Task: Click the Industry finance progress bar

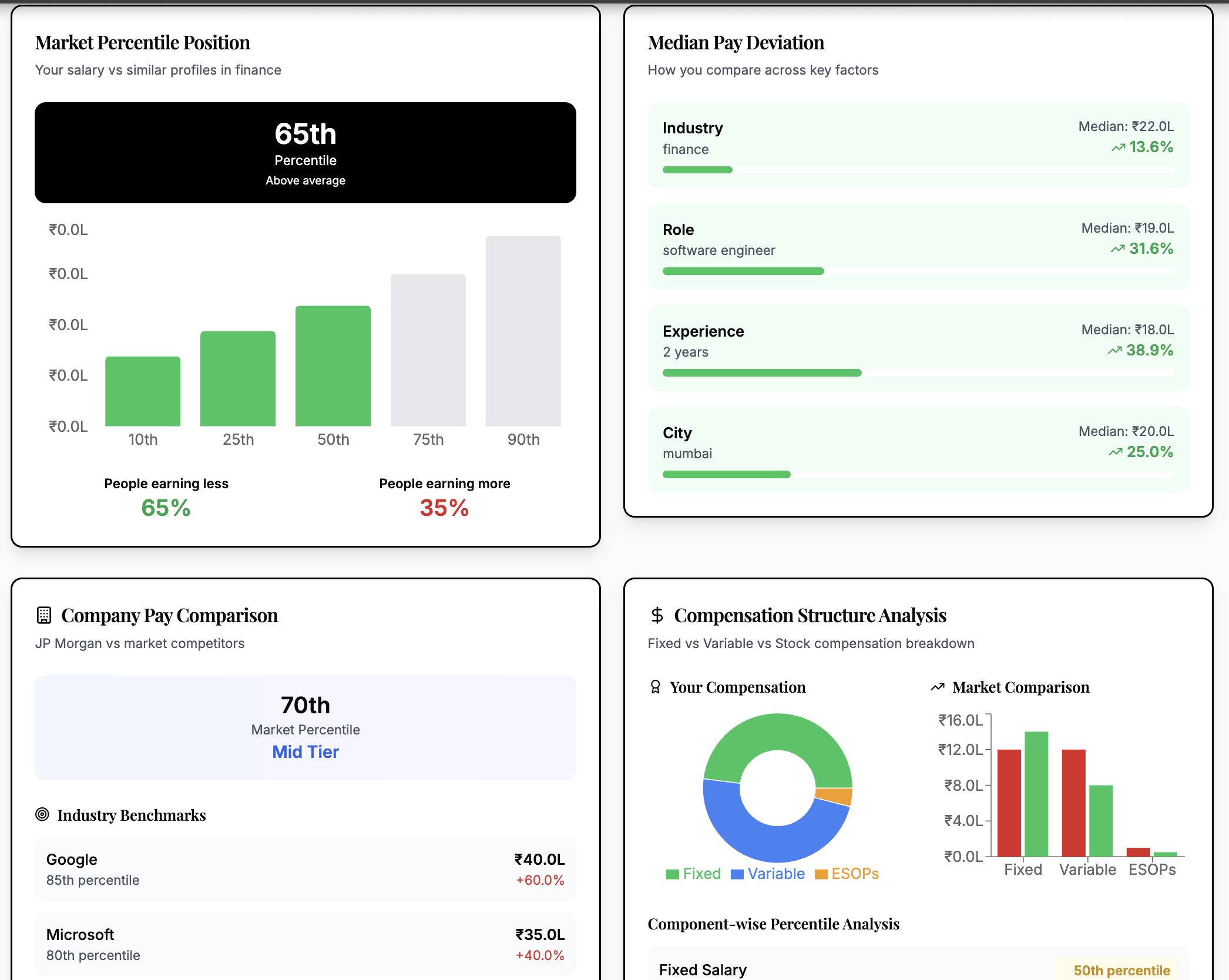Action: 918,170
